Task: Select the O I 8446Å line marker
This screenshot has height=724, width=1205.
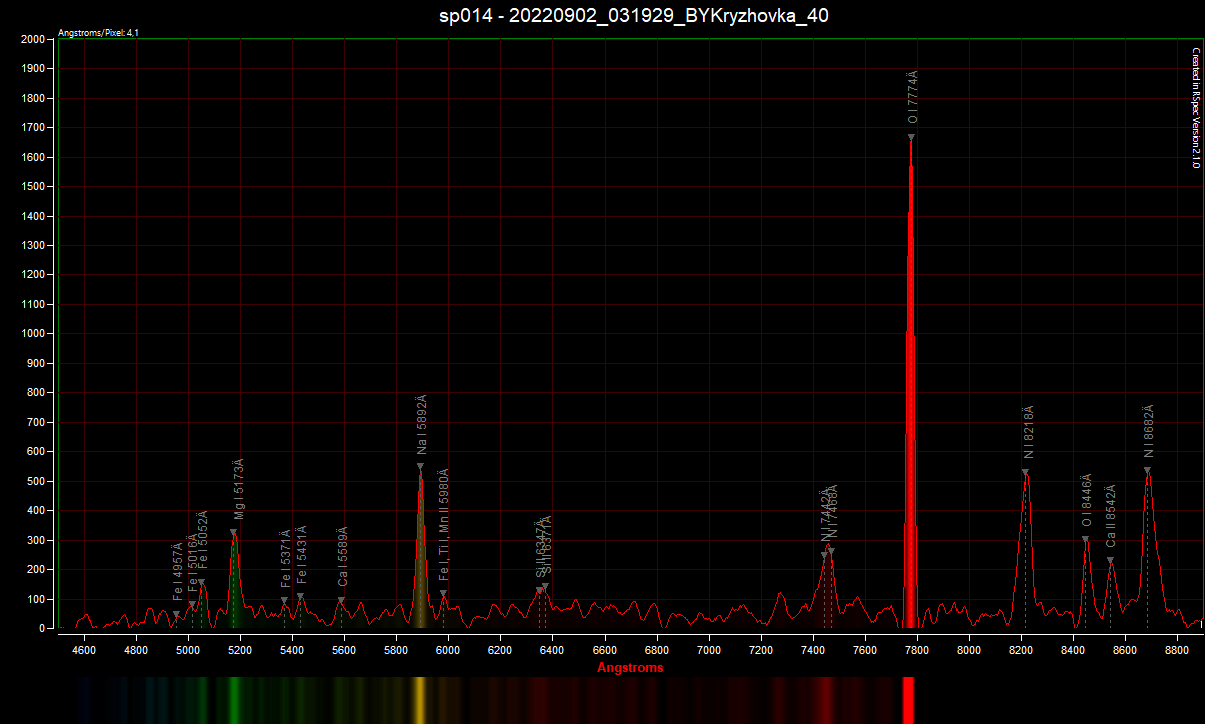Action: pyautogui.click(x=1085, y=539)
